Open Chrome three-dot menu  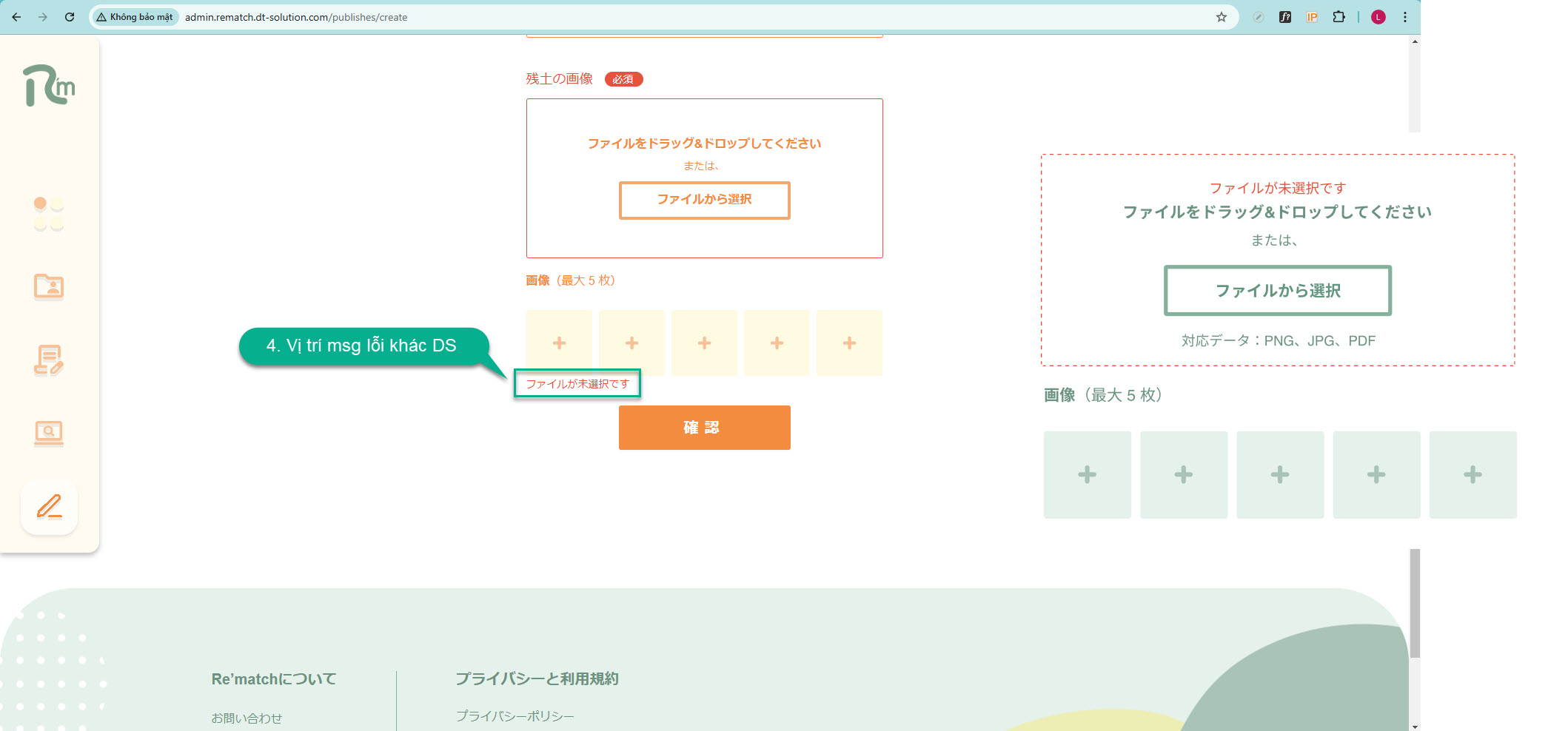click(1404, 17)
